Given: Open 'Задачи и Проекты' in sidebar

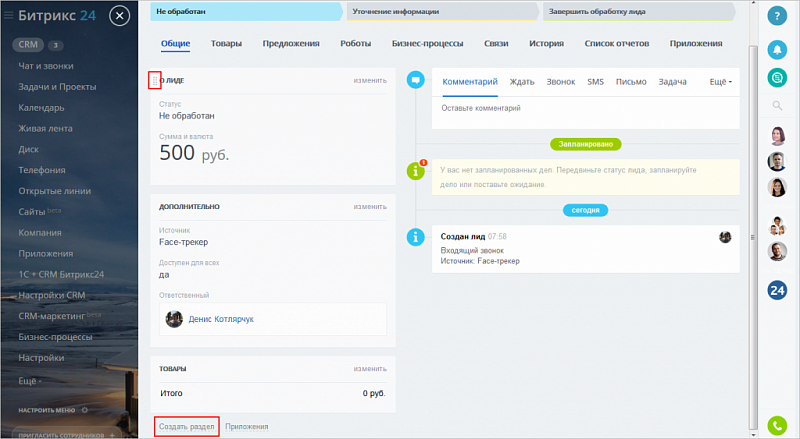Looking at the screenshot, I should pos(56,87).
